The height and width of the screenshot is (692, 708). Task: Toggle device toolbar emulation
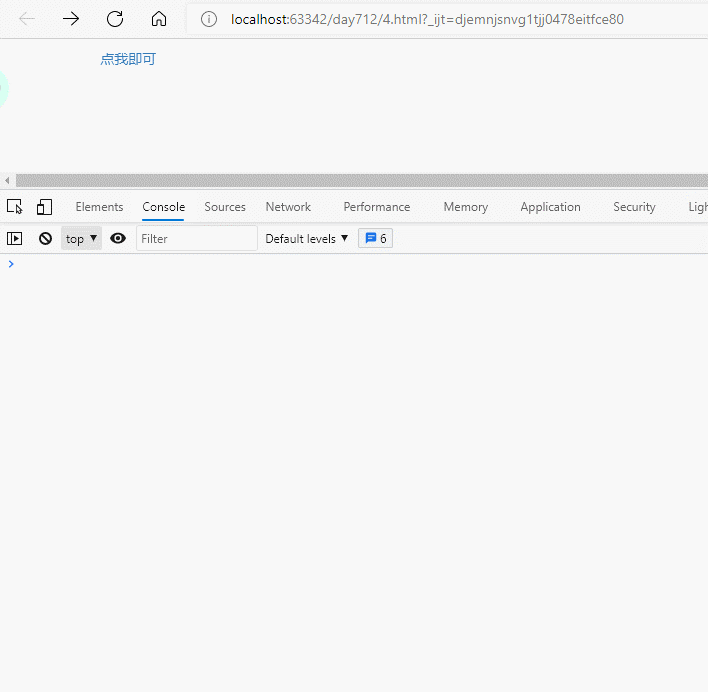point(44,207)
